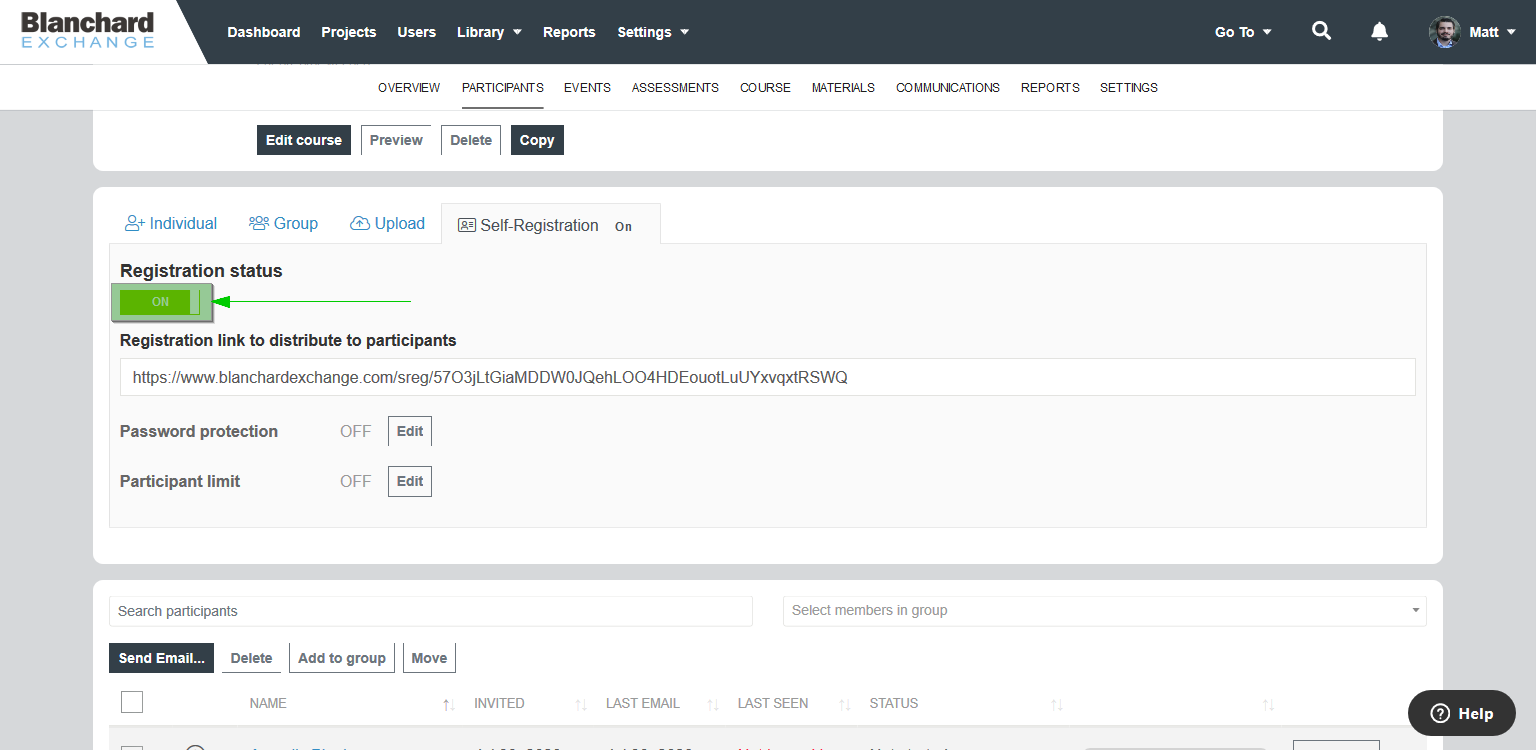
Task: Open the notifications bell icon
Action: pyautogui.click(x=1379, y=31)
